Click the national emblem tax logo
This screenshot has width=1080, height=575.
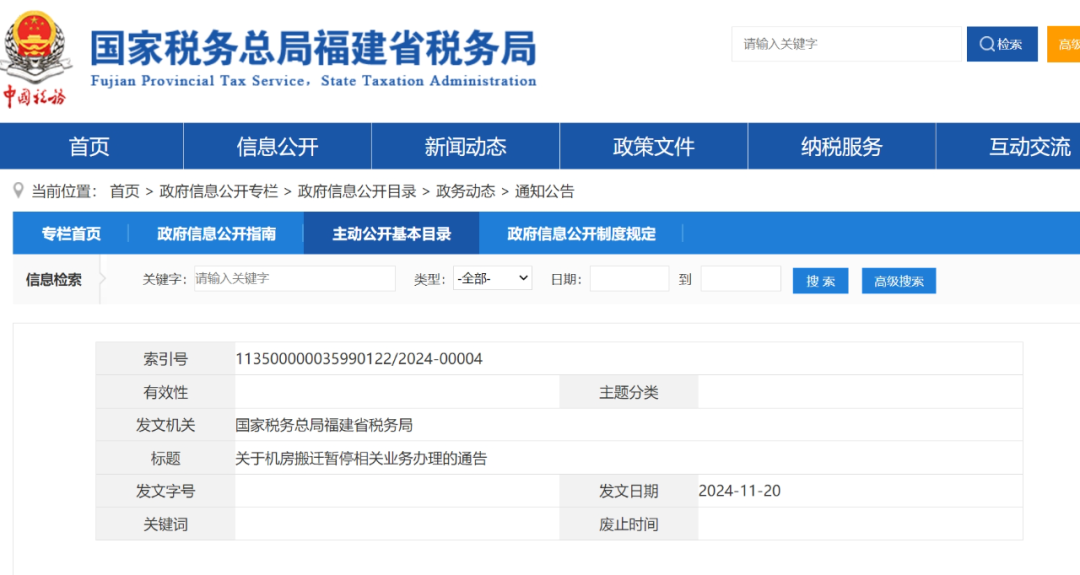36,60
